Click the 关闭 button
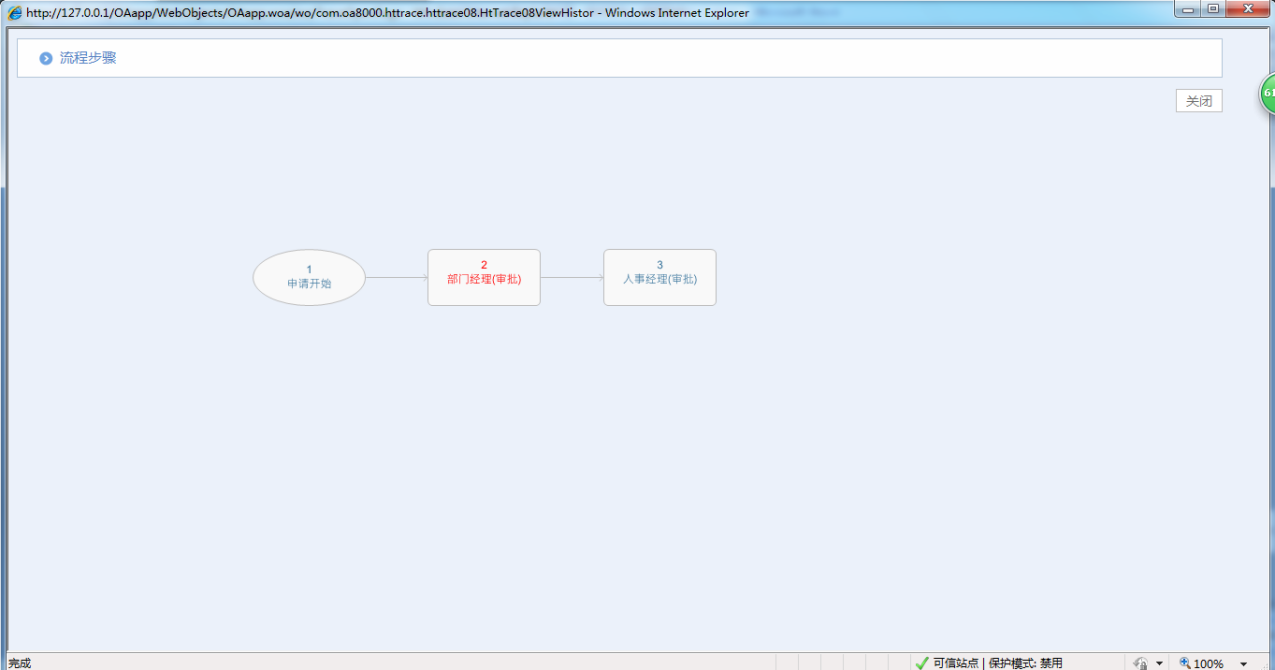This screenshot has width=1275, height=670. [x=1198, y=101]
